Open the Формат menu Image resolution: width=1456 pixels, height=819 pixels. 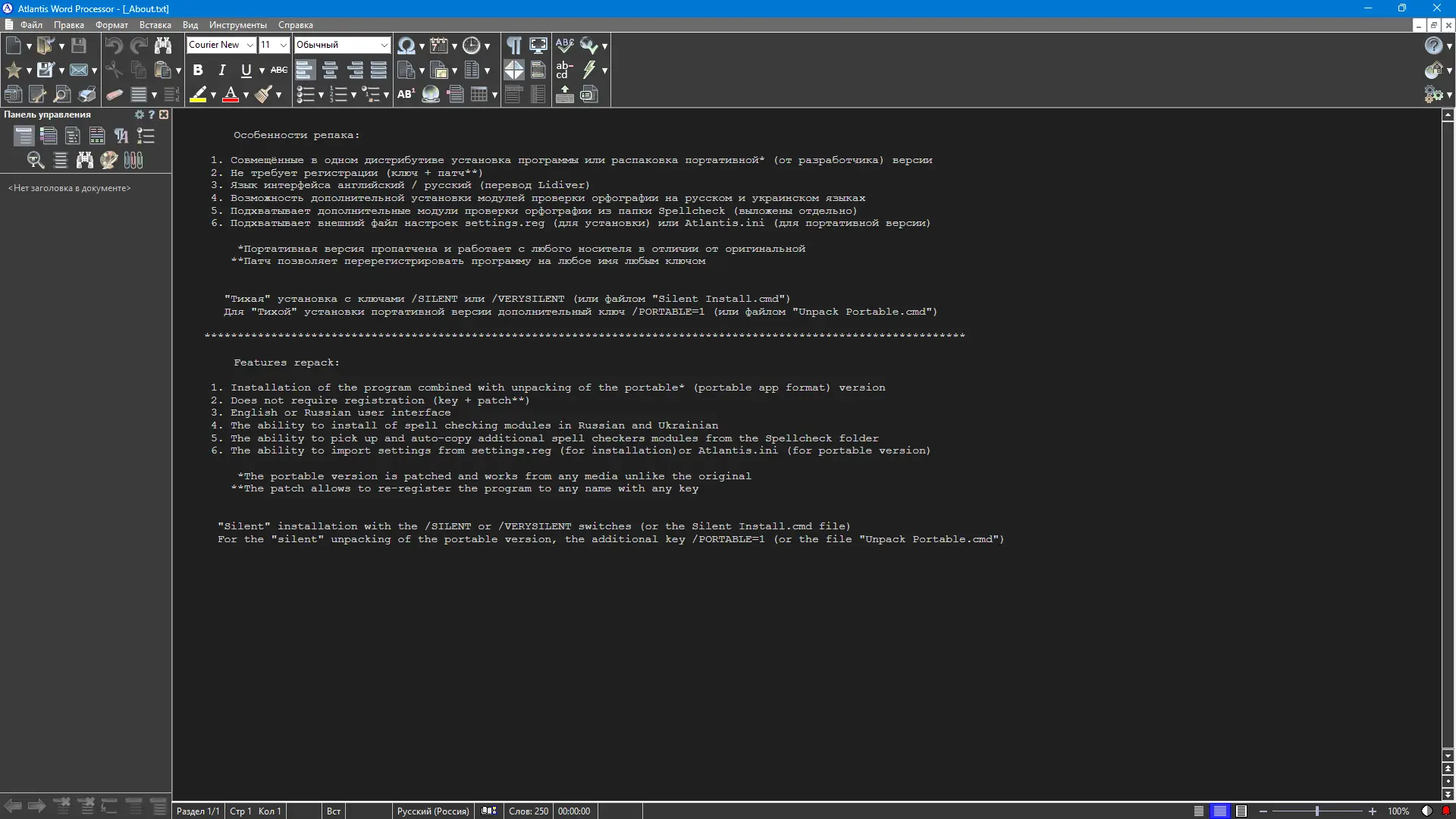click(x=111, y=25)
